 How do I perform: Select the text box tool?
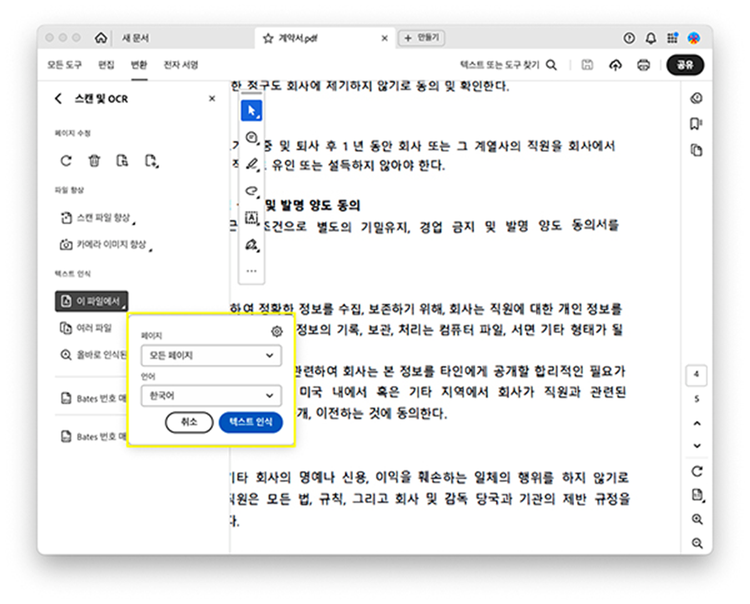252,218
